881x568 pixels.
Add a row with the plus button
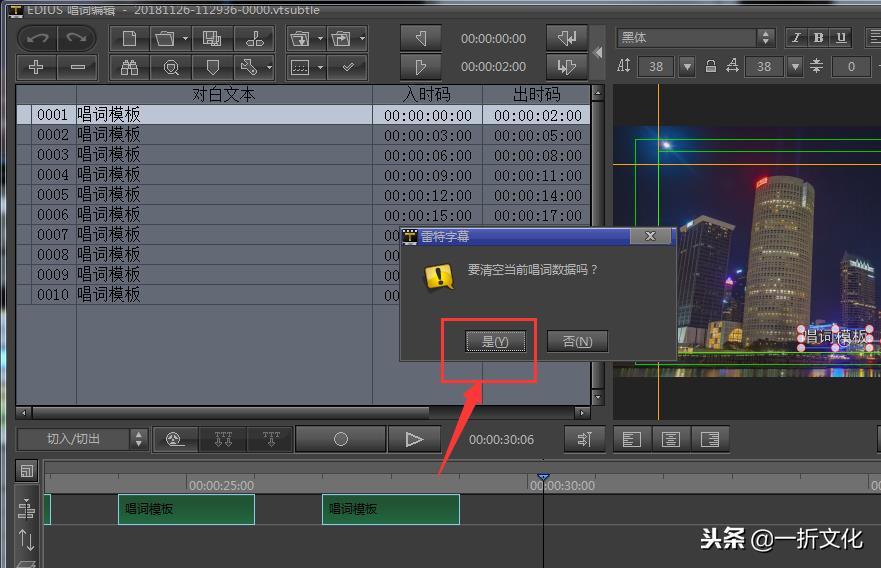pyautogui.click(x=36, y=67)
